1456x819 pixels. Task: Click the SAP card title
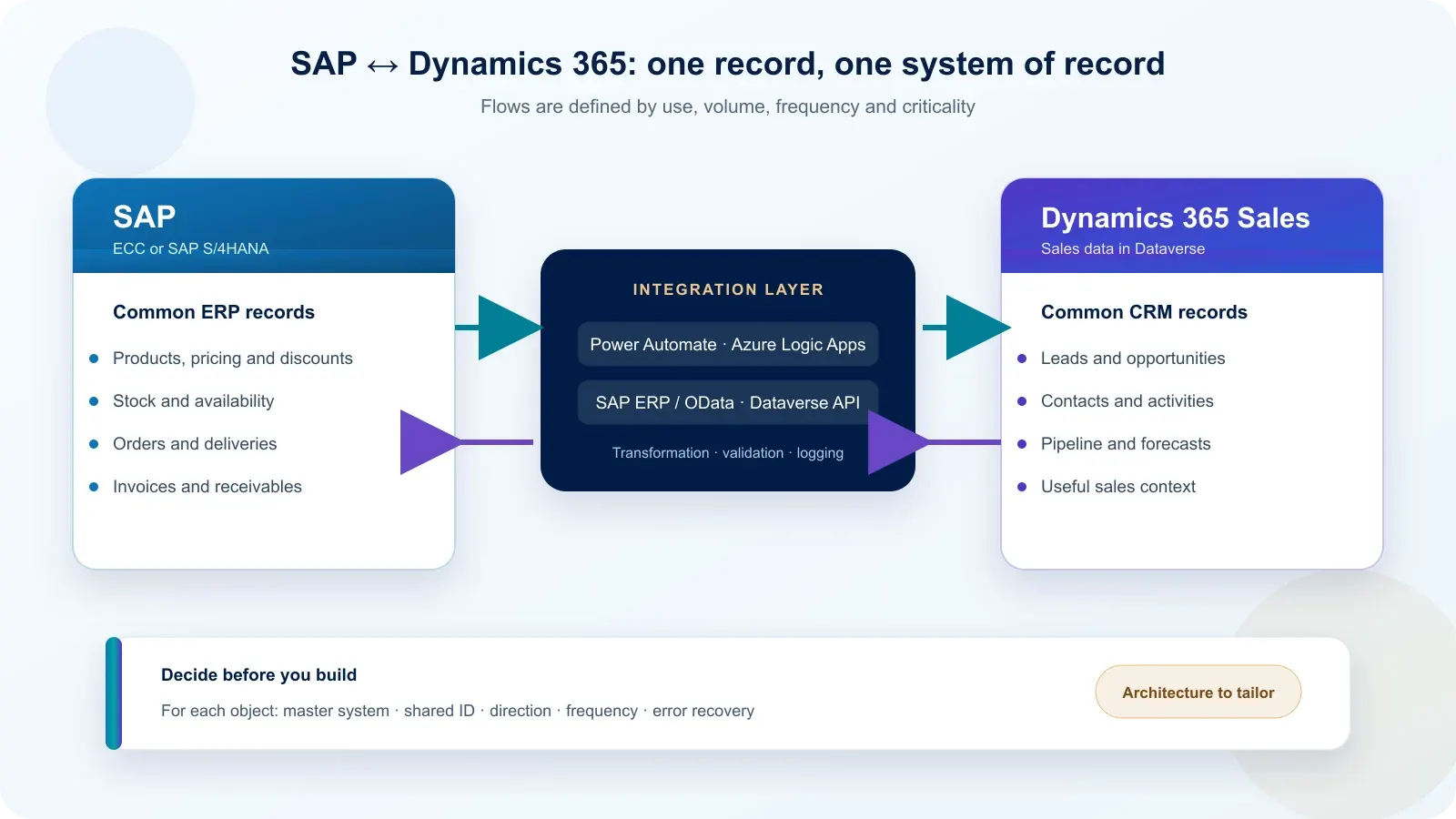pyautogui.click(x=144, y=217)
